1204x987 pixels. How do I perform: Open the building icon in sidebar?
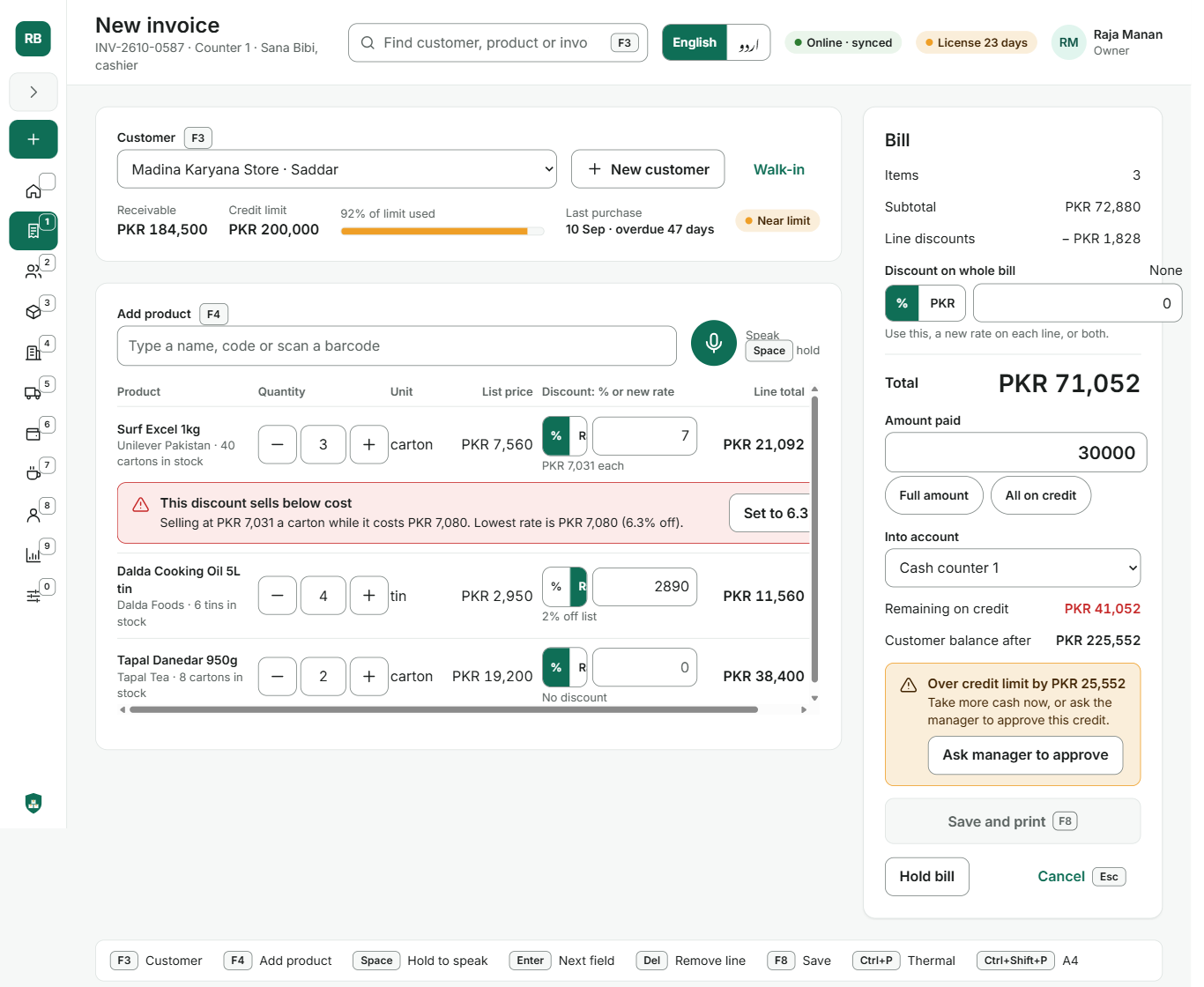click(x=33, y=352)
